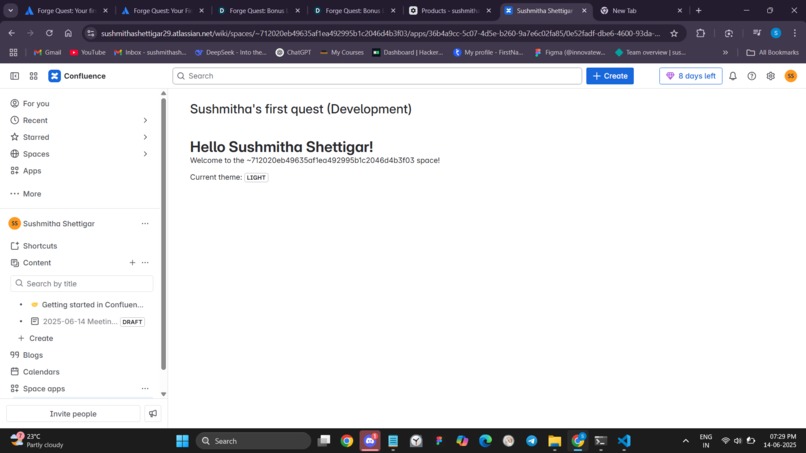
Task: Open All Bookmarks folder
Action: click(x=773, y=52)
